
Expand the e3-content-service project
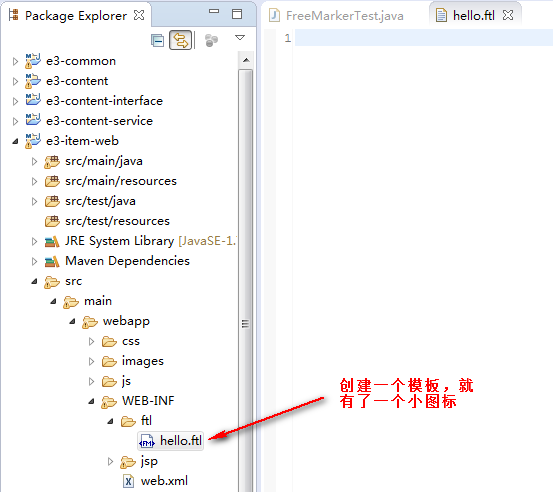click(x=15, y=122)
